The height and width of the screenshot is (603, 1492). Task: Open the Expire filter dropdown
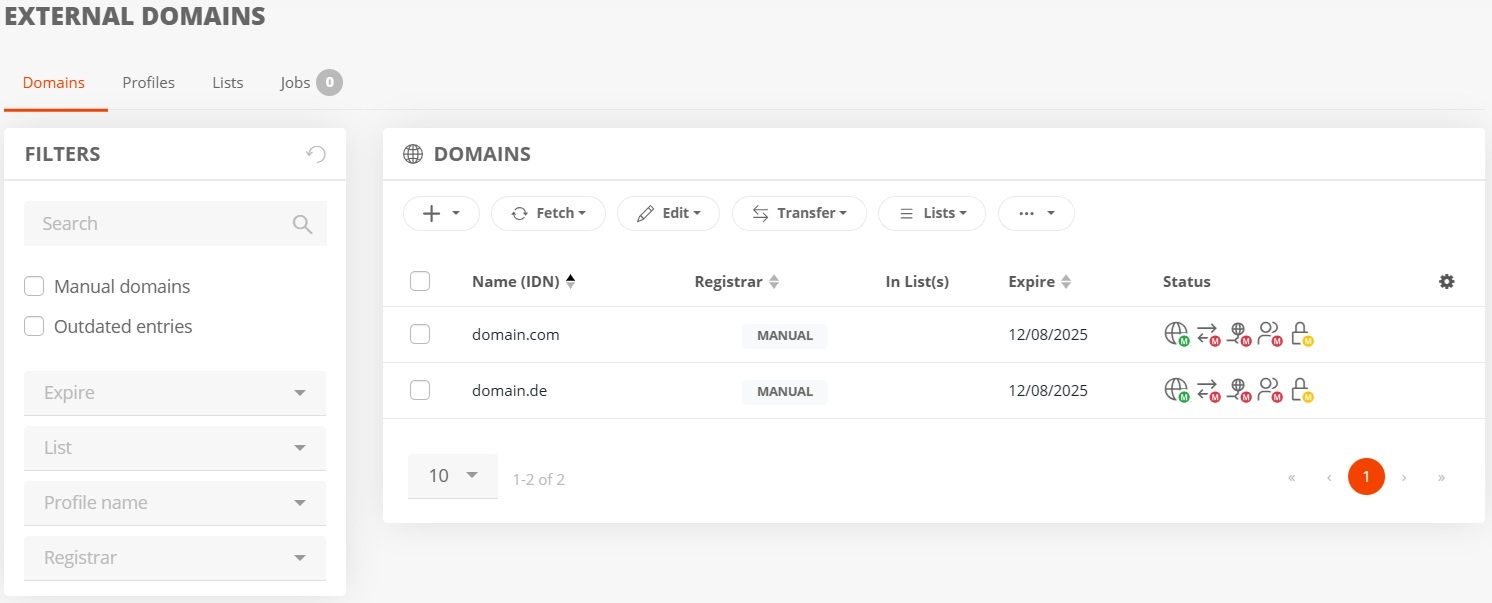pos(175,393)
